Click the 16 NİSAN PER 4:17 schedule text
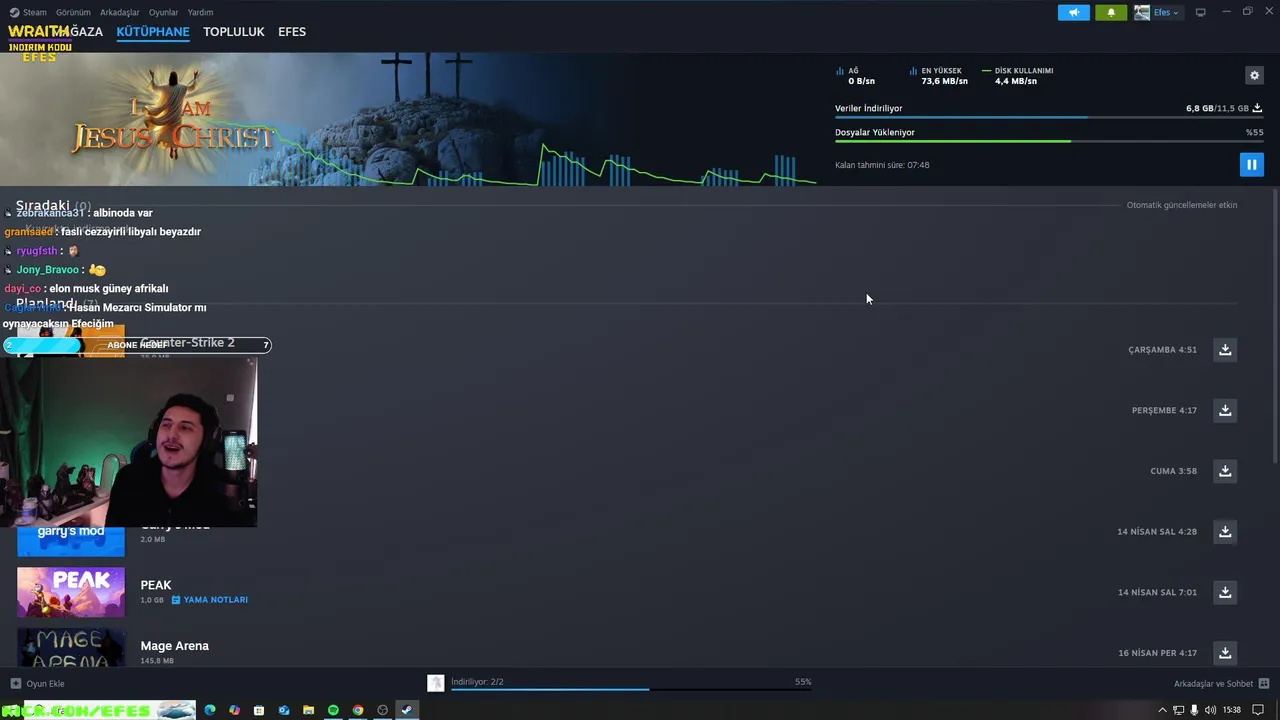The width and height of the screenshot is (1280, 720). (x=1157, y=653)
